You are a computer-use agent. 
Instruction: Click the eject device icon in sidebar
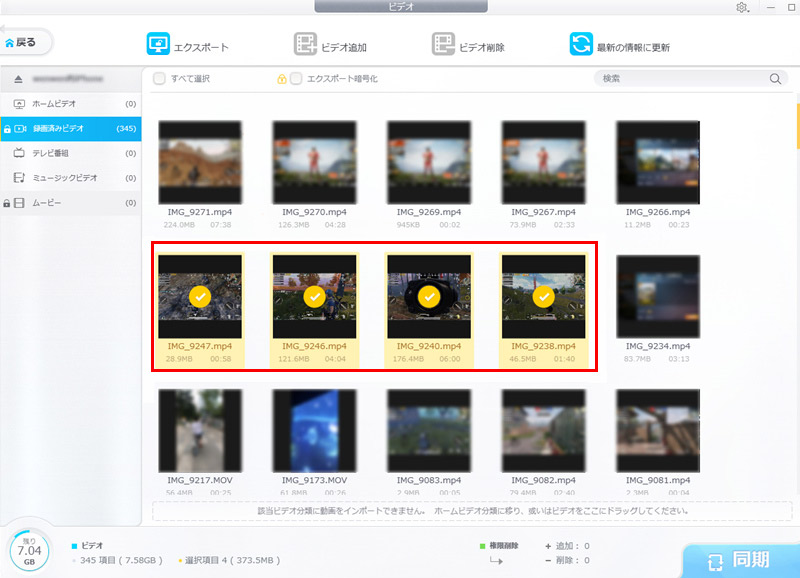pos(18,79)
